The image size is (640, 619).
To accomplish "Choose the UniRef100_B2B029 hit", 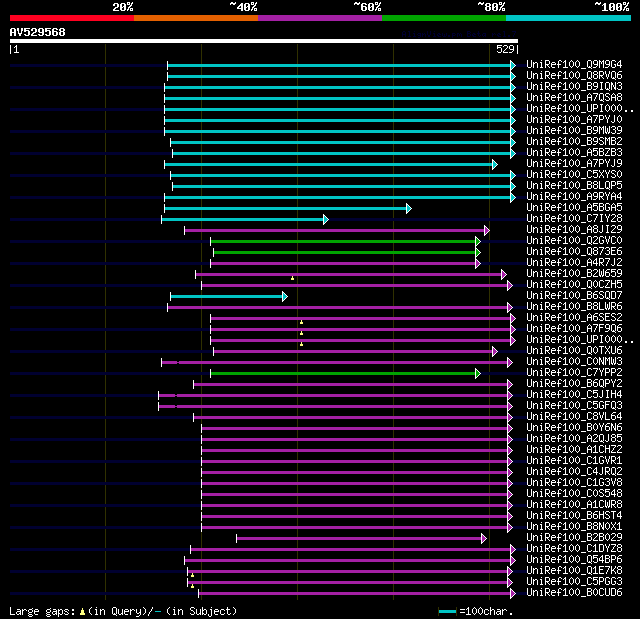I will pos(574,538).
